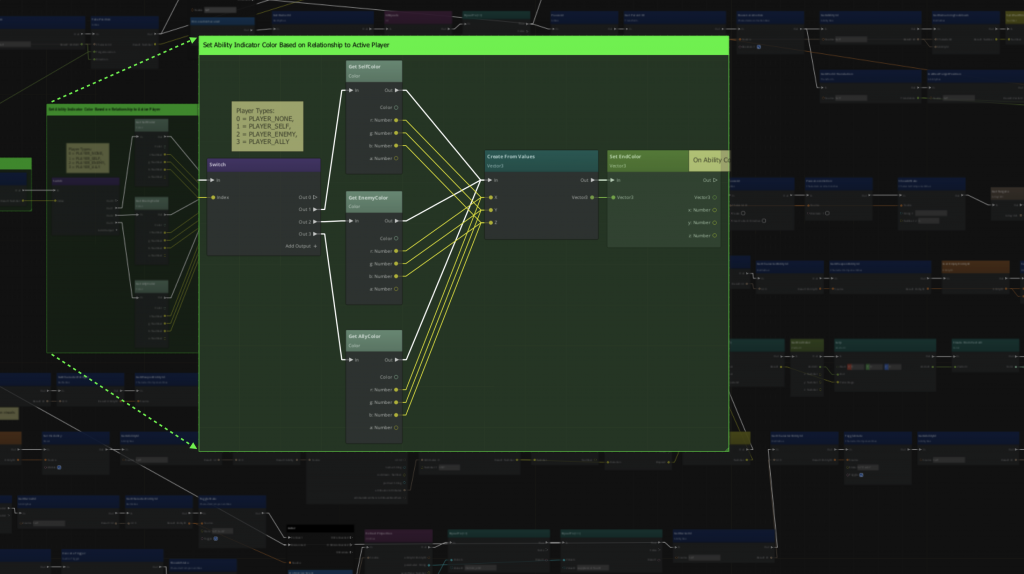The height and width of the screenshot is (574, 1024).
Task: Click the r: Number port on Get SelfColor
Action: click(396, 120)
